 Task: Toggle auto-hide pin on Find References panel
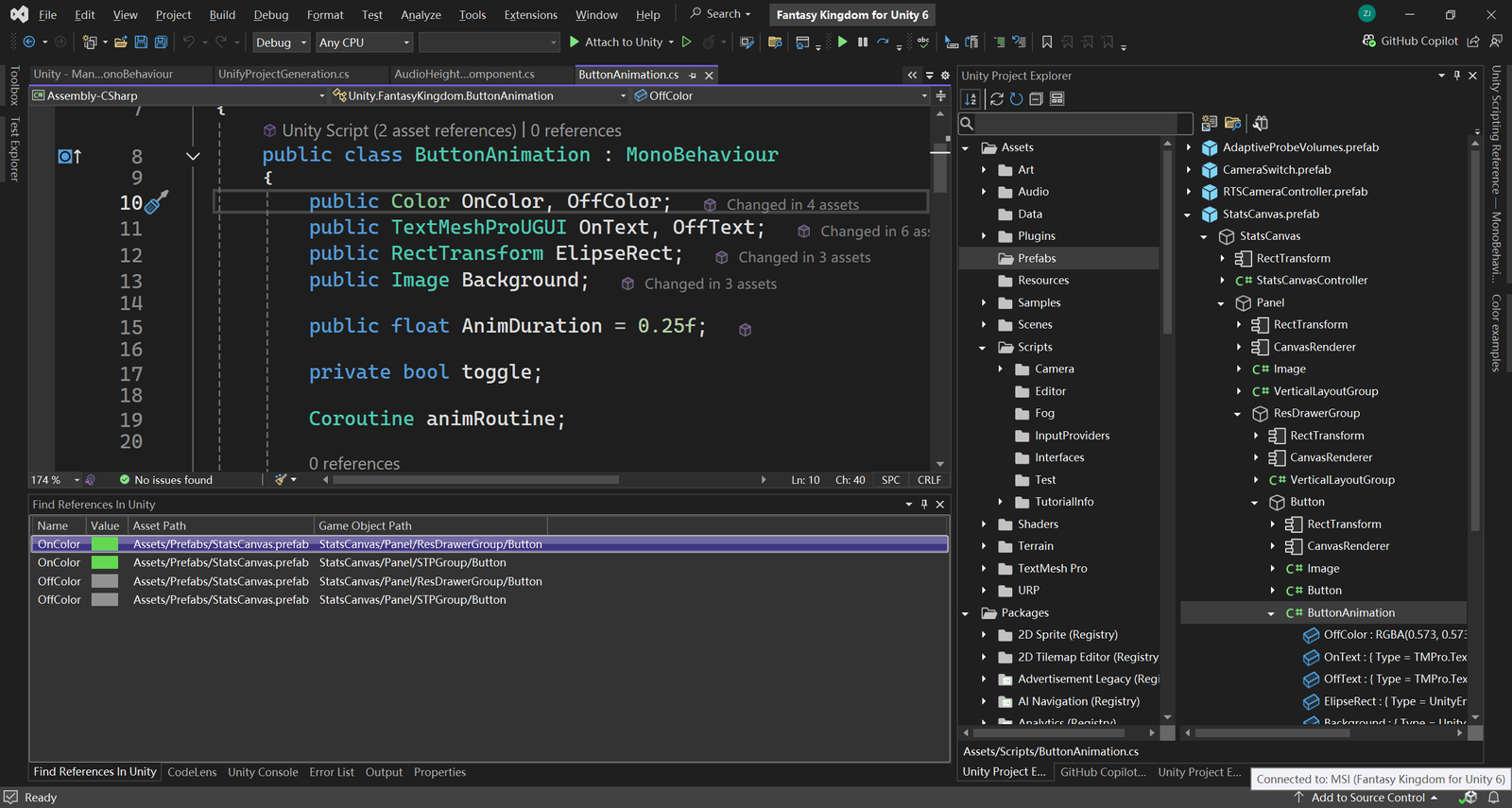point(924,505)
